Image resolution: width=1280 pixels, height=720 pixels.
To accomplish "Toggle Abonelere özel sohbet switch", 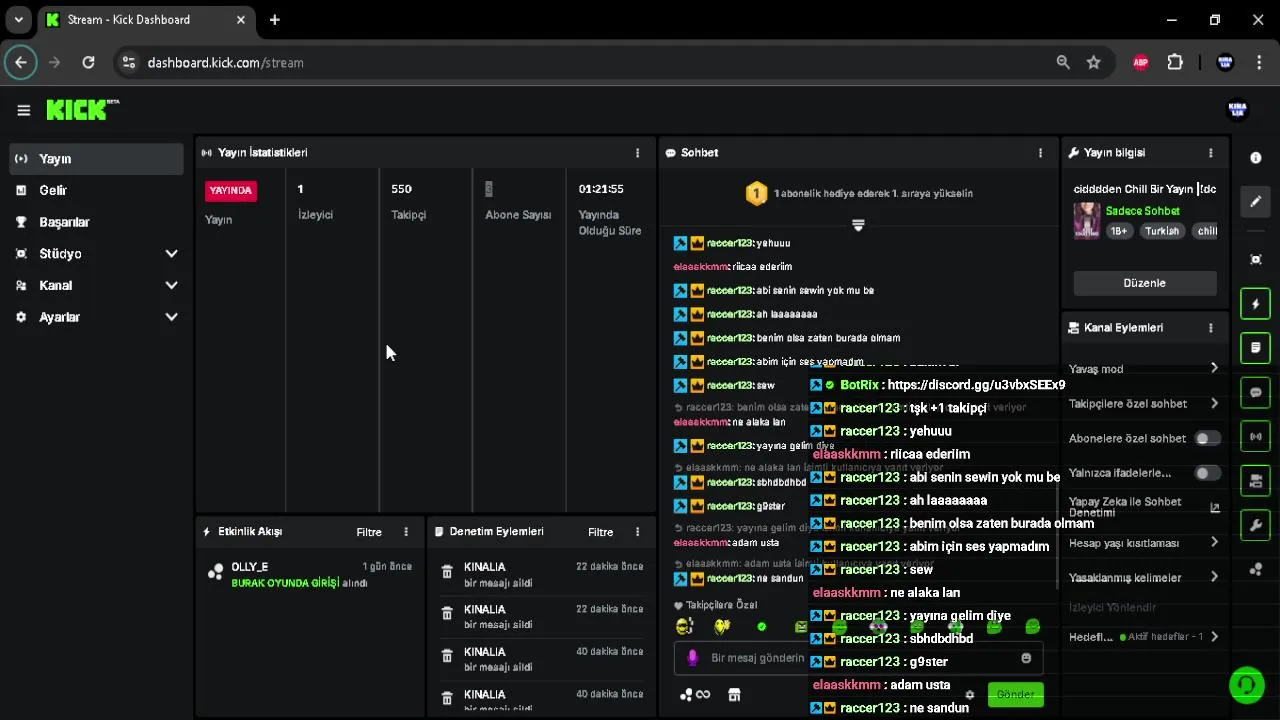I will [x=1208, y=438].
